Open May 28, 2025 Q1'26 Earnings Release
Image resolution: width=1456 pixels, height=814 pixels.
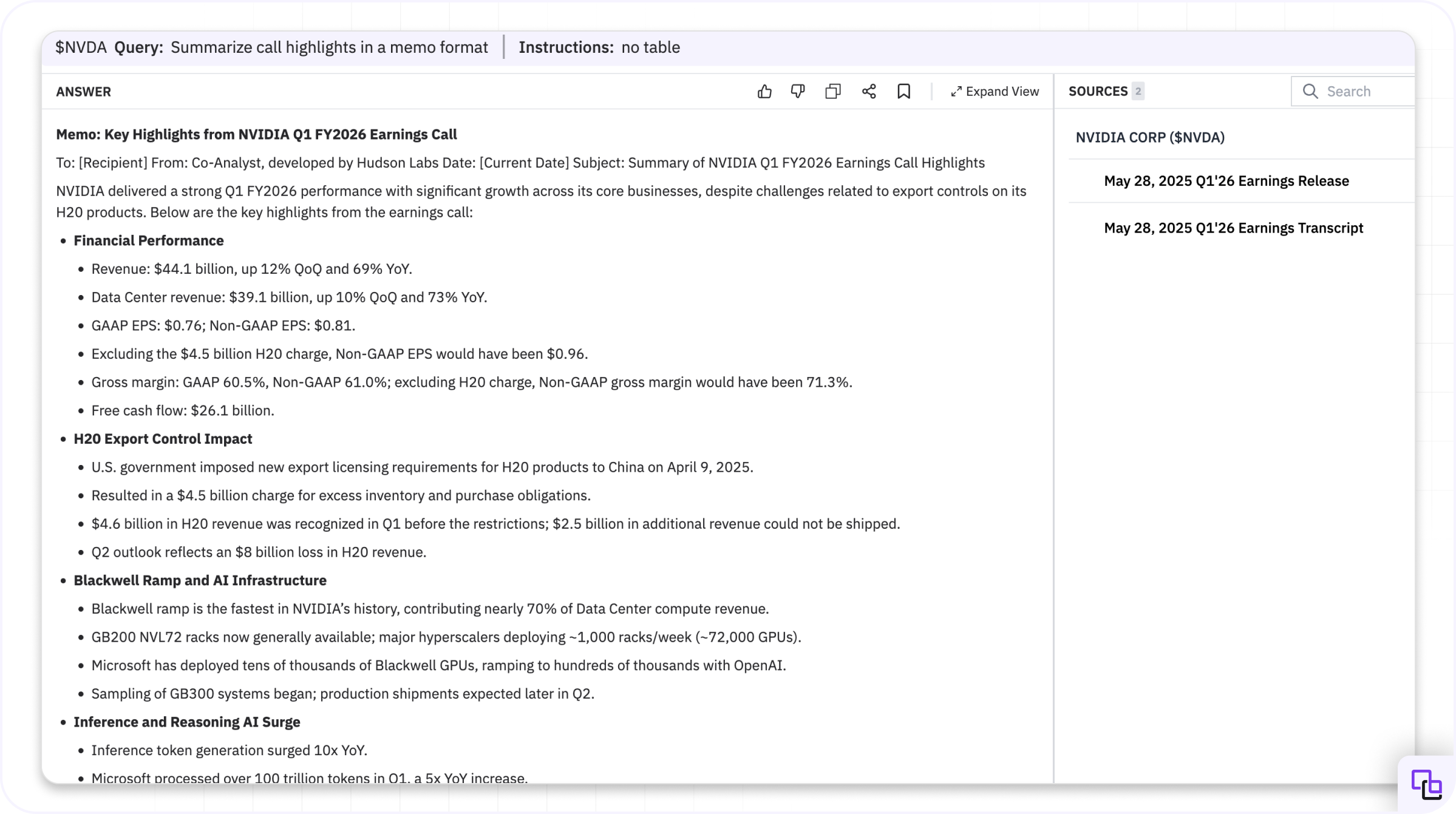(1226, 181)
